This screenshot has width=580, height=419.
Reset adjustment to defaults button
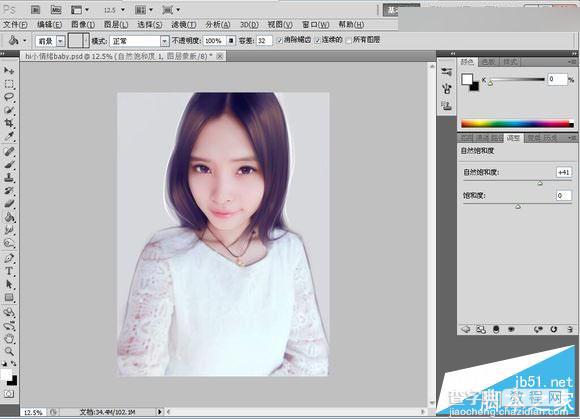coord(553,329)
